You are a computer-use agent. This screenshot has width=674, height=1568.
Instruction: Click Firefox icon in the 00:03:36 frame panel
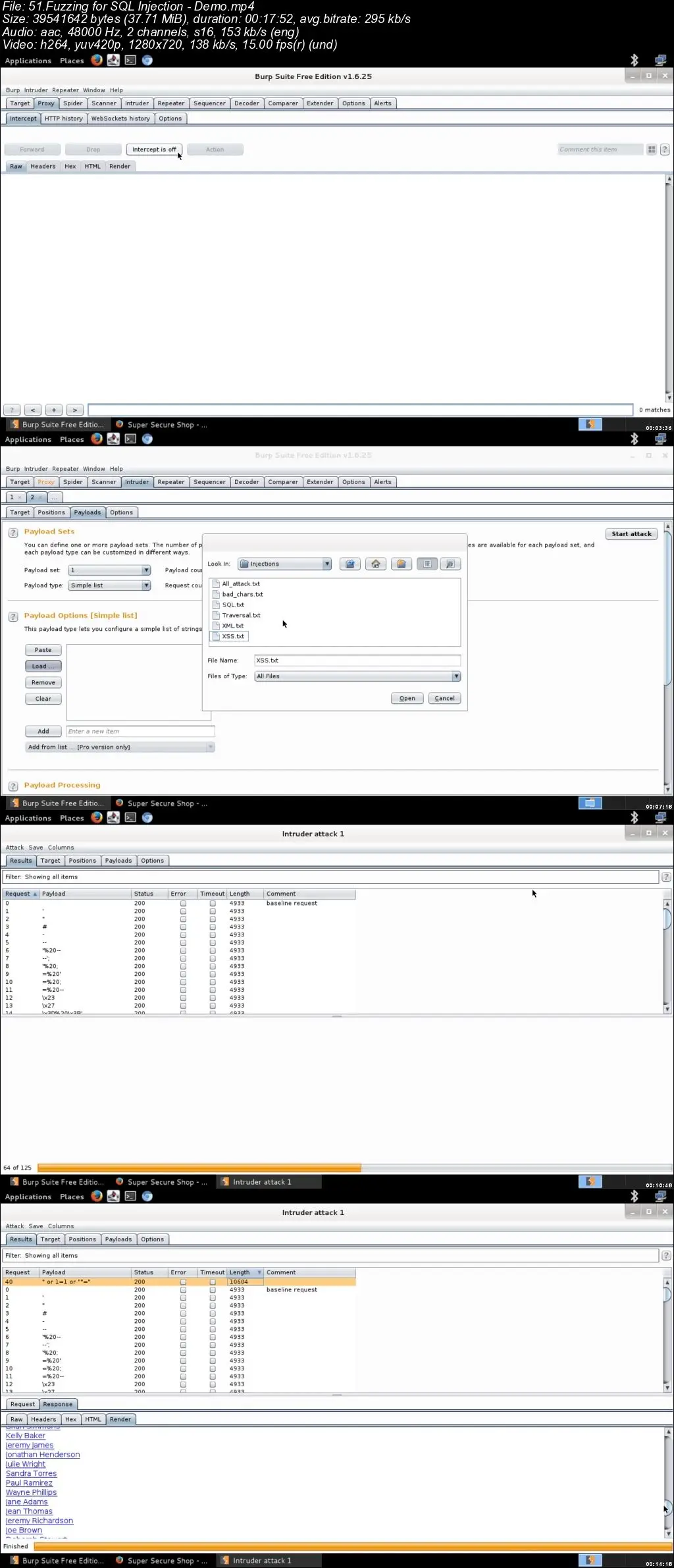(97, 60)
